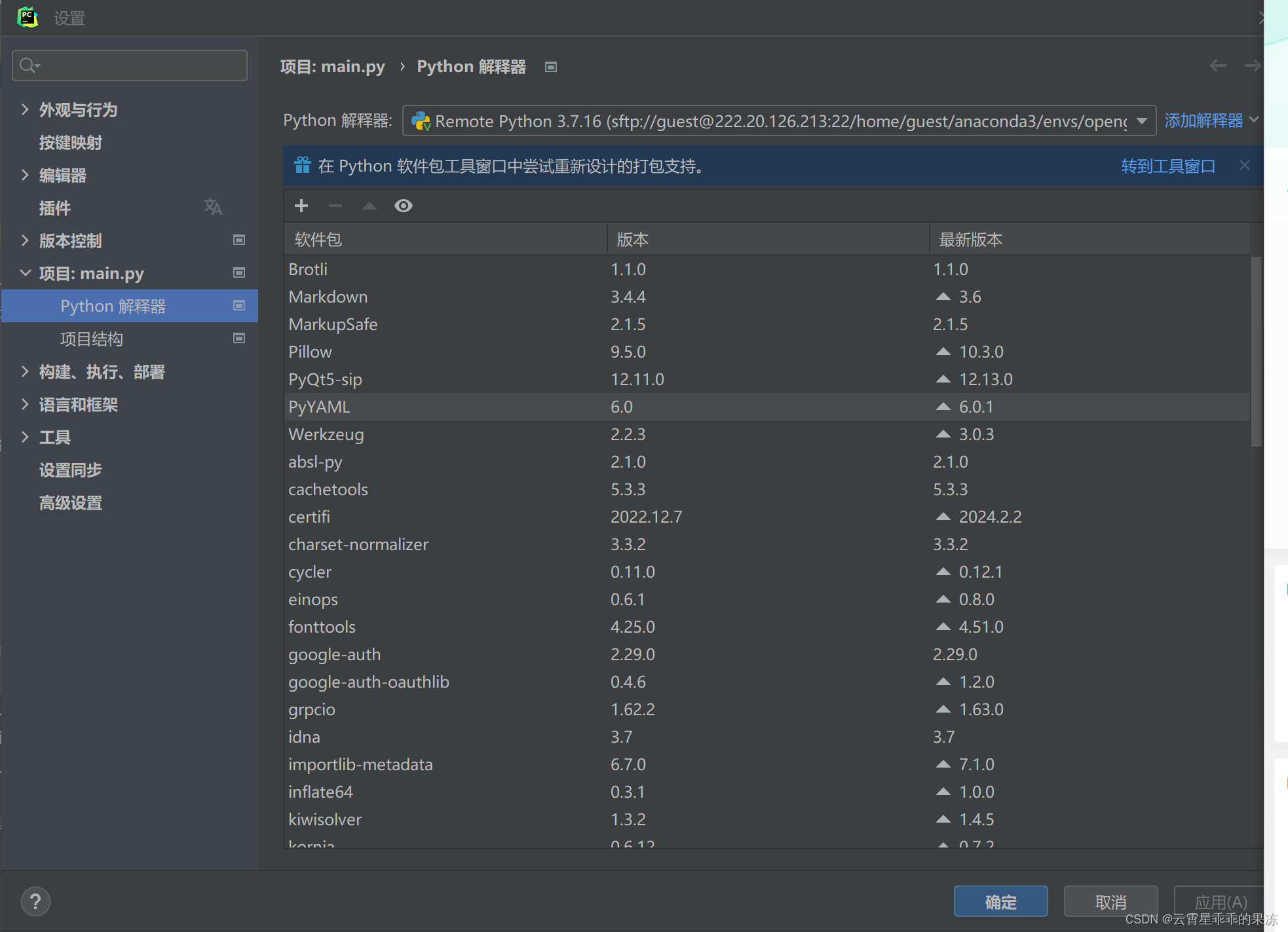Image resolution: width=1288 pixels, height=932 pixels.
Task: Focus the settings search field
Action: coord(130,65)
